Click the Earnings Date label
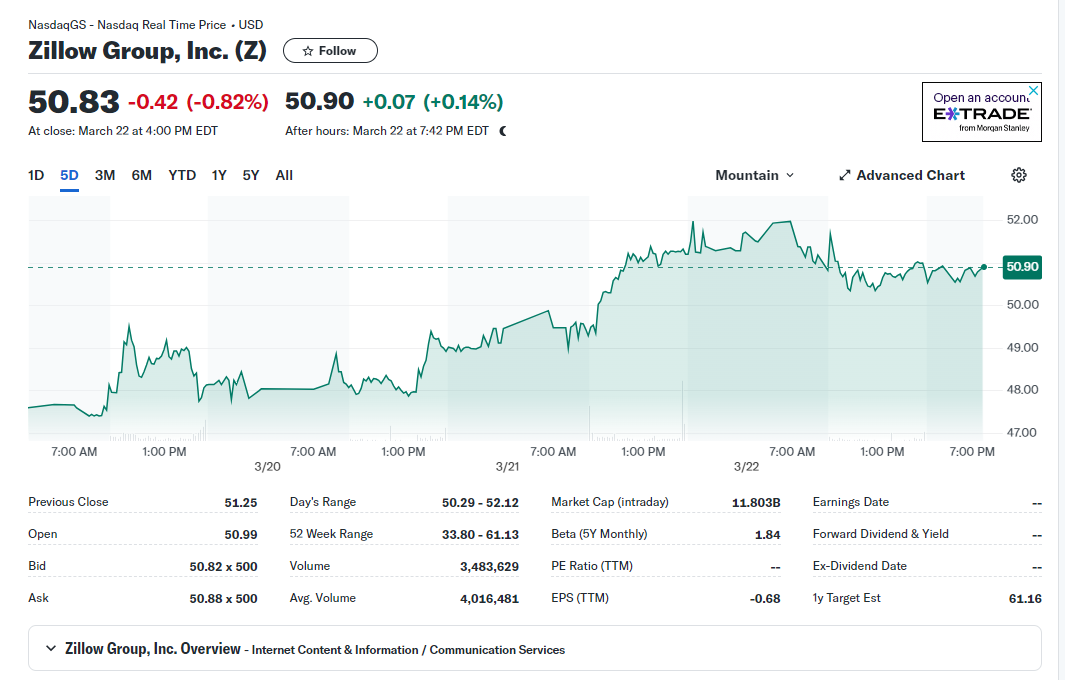 [850, 502]
